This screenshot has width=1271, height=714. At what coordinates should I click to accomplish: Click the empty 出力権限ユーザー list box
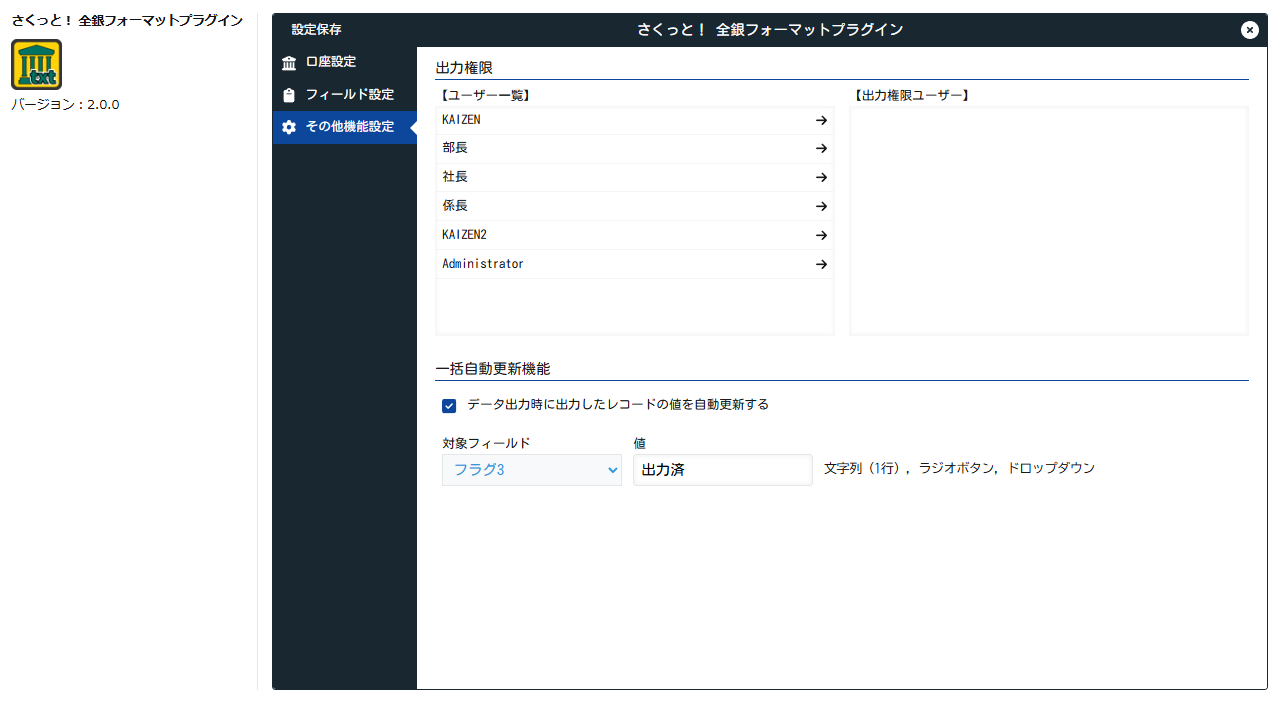click(x=1049, y=221)
